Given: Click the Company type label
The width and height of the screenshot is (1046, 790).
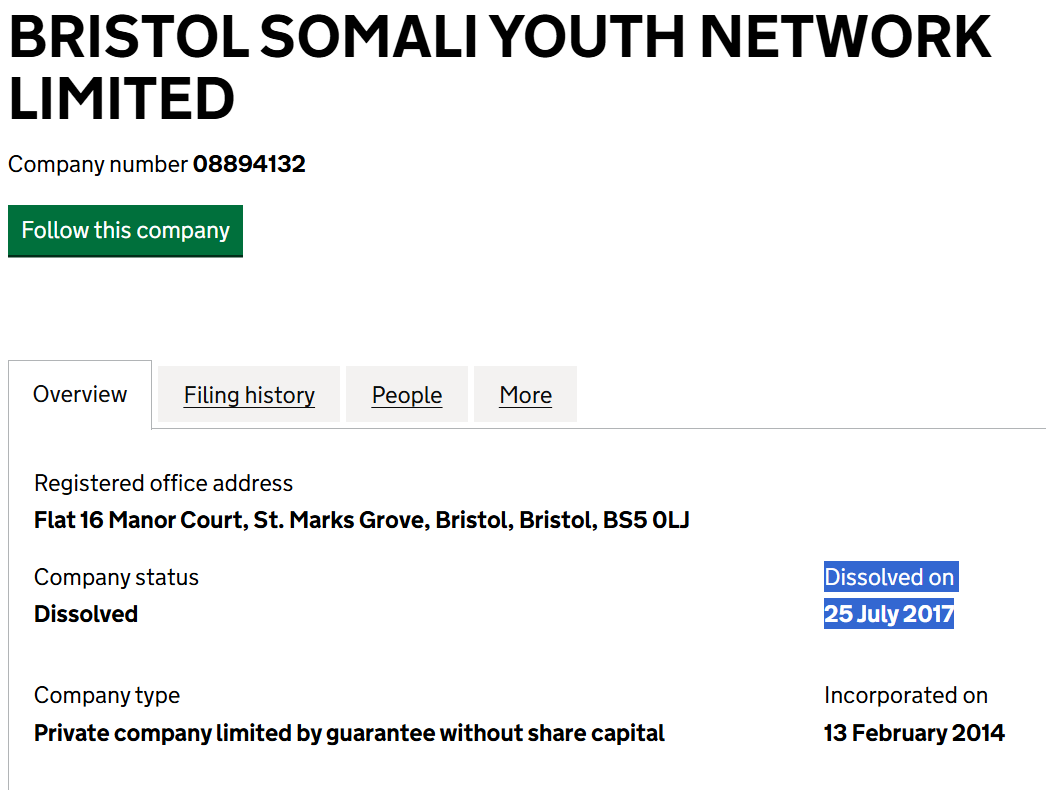Looking at the screenshot, I should coord(107,695).
